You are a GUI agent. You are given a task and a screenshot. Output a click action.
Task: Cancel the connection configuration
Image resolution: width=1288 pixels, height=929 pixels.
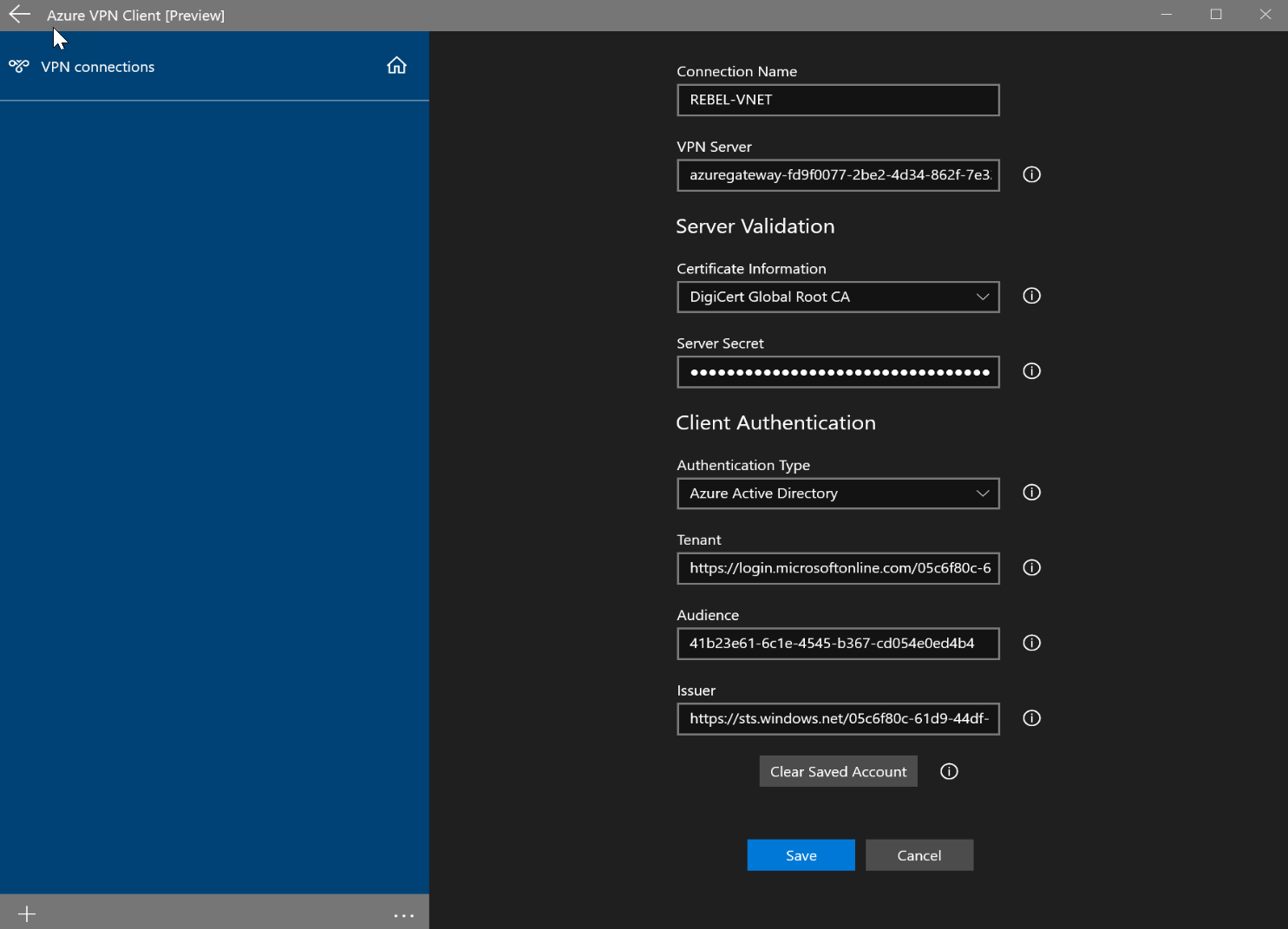point(919,854)
